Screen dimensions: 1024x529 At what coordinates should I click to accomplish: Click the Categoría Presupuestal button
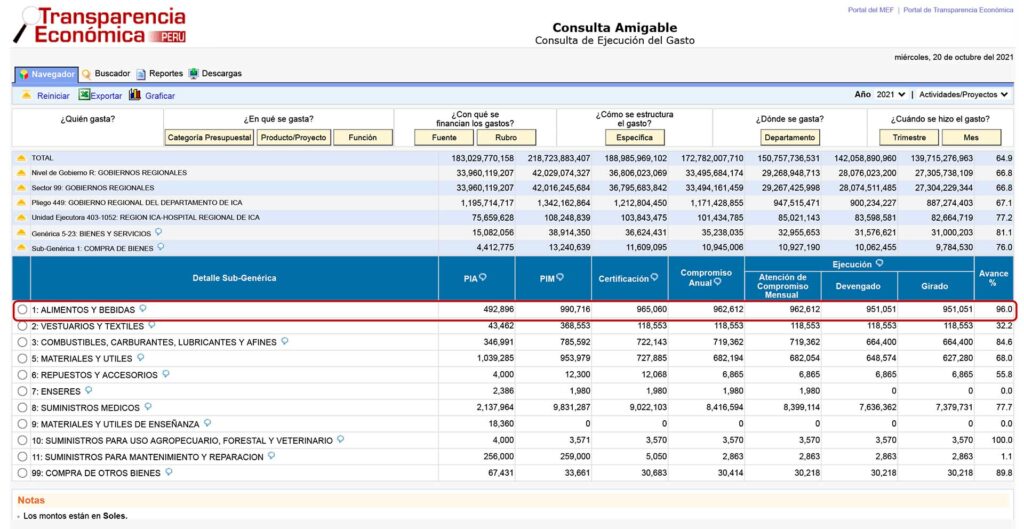[x=210, y=138]
